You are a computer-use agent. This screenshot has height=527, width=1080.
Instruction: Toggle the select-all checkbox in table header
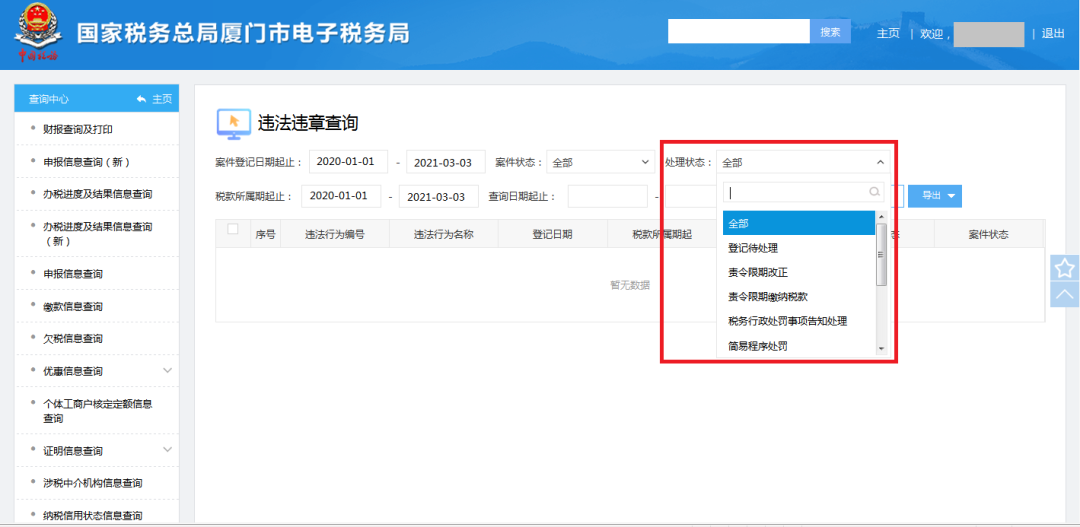tap(233, 229)
